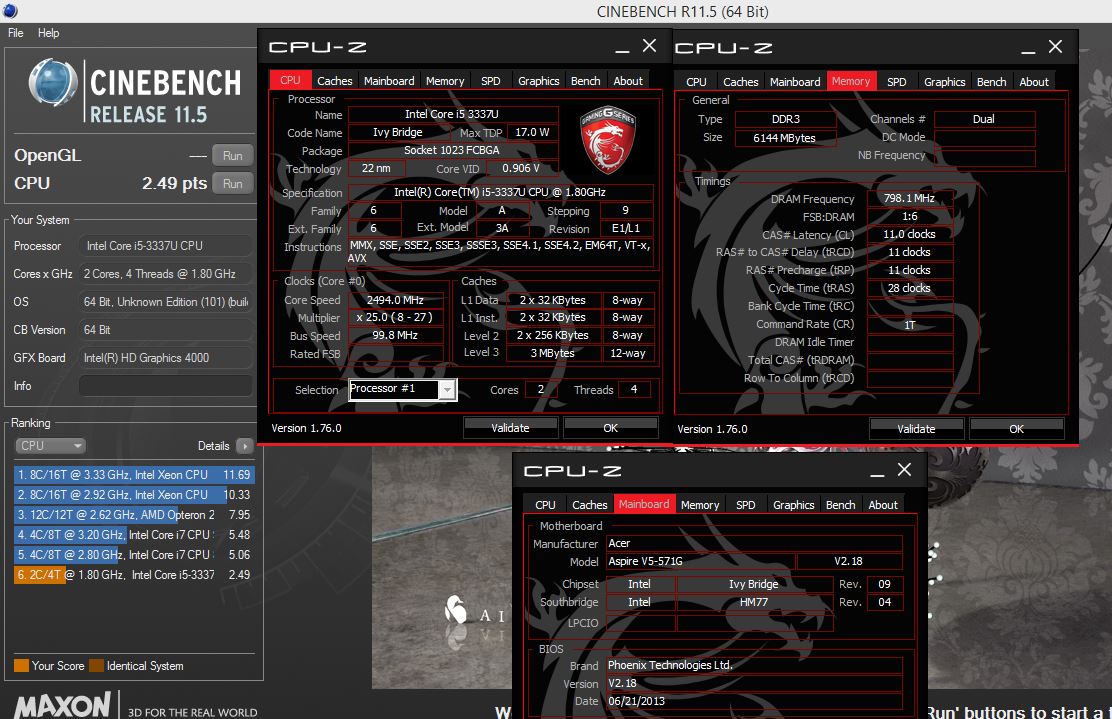This screenshot has width=1112, height=719.
Task: Open SPD tab in first CPU-Z window
Action: (x=491, y=81)
